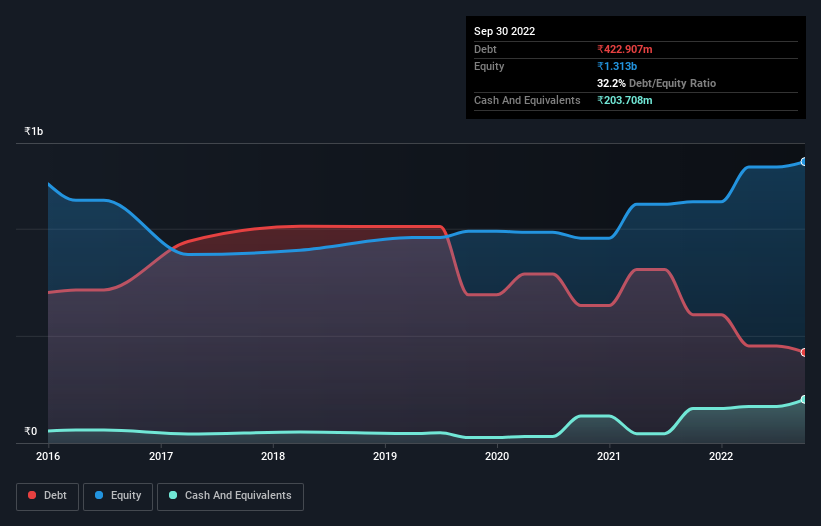Click the blue Equity legend dot

click(99, 495)
